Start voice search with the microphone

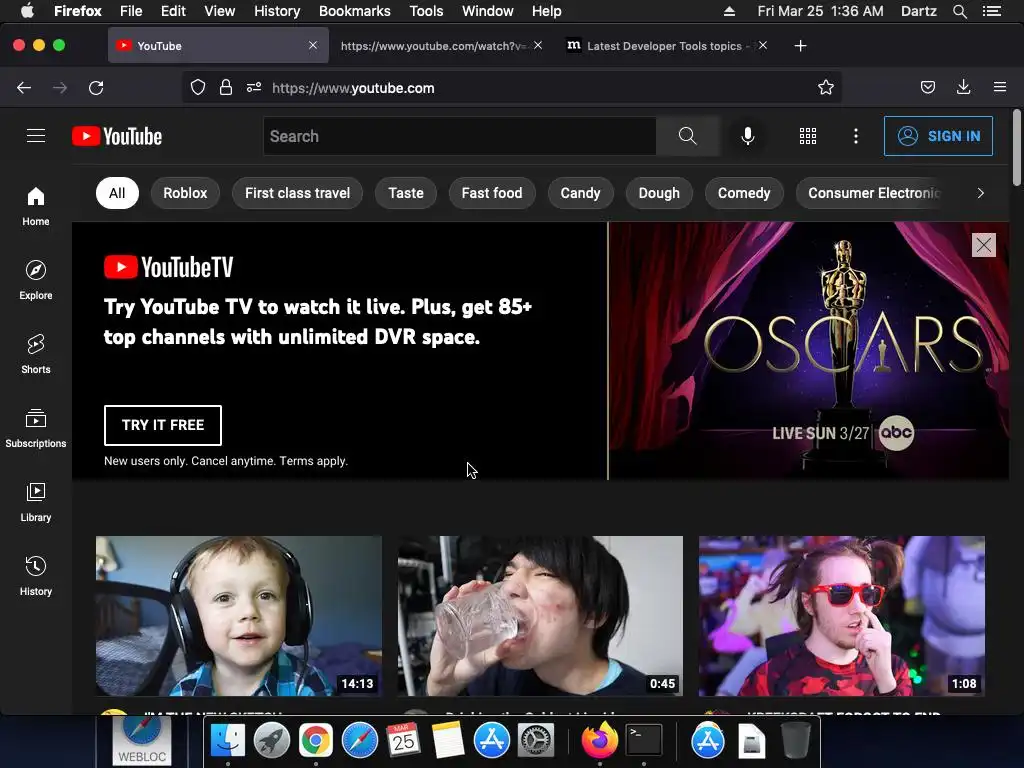pos(748,136)
